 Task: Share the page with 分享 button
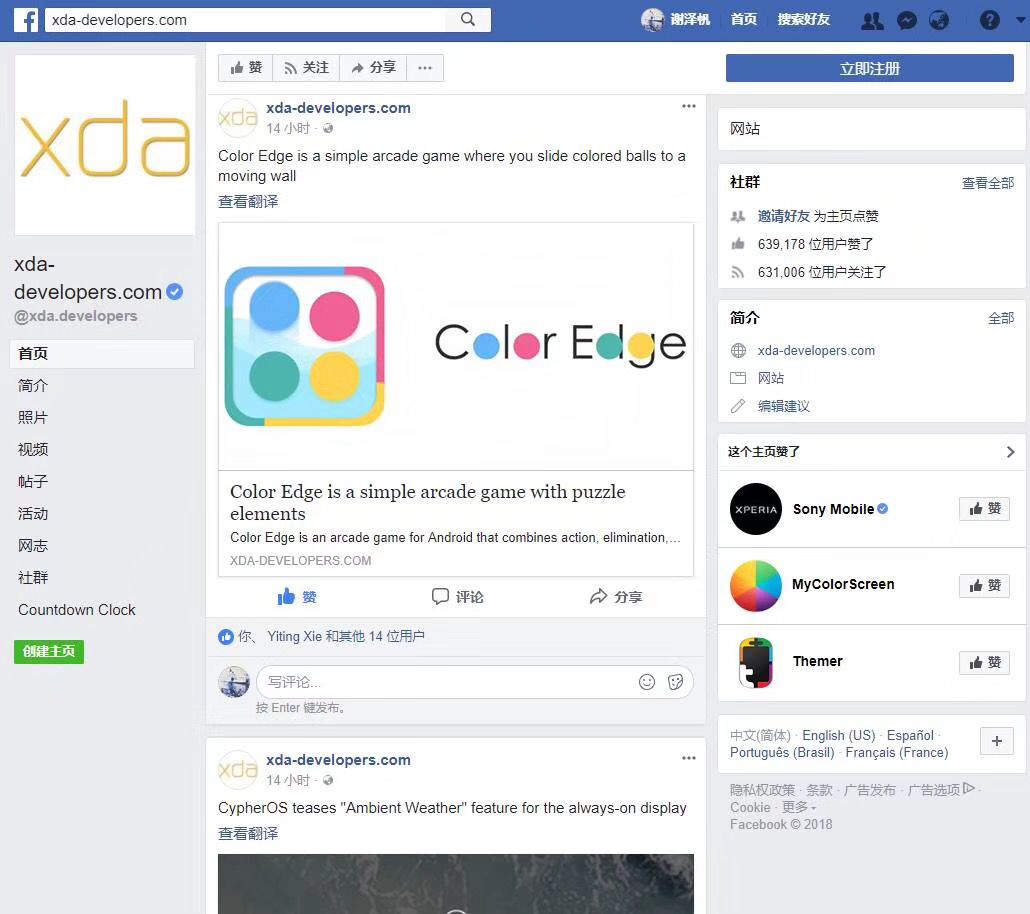tap(373, 68)
